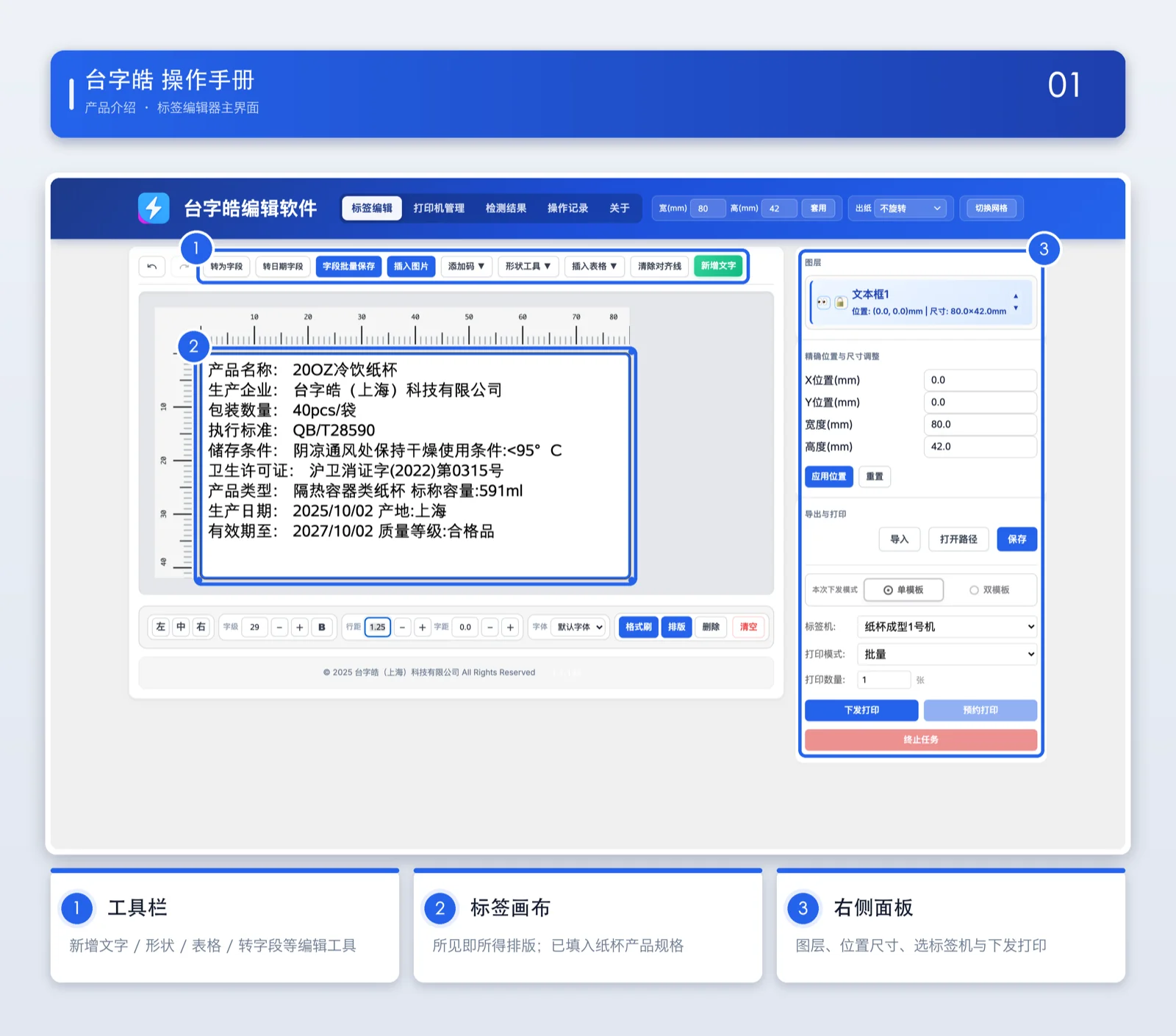The width and height of the screenshot is (1176, 1036).
Task: Move 文本框1 layer down with ▼ arrow
Action: click(1016, 309)
